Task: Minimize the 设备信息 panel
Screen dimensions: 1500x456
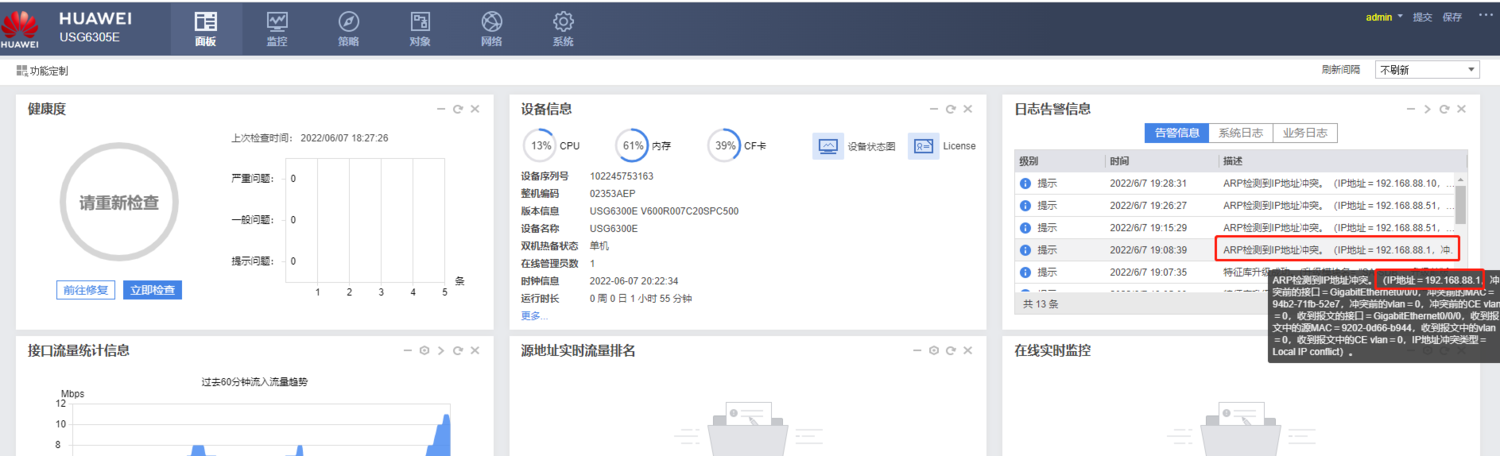Action: [x=934, y=109]
